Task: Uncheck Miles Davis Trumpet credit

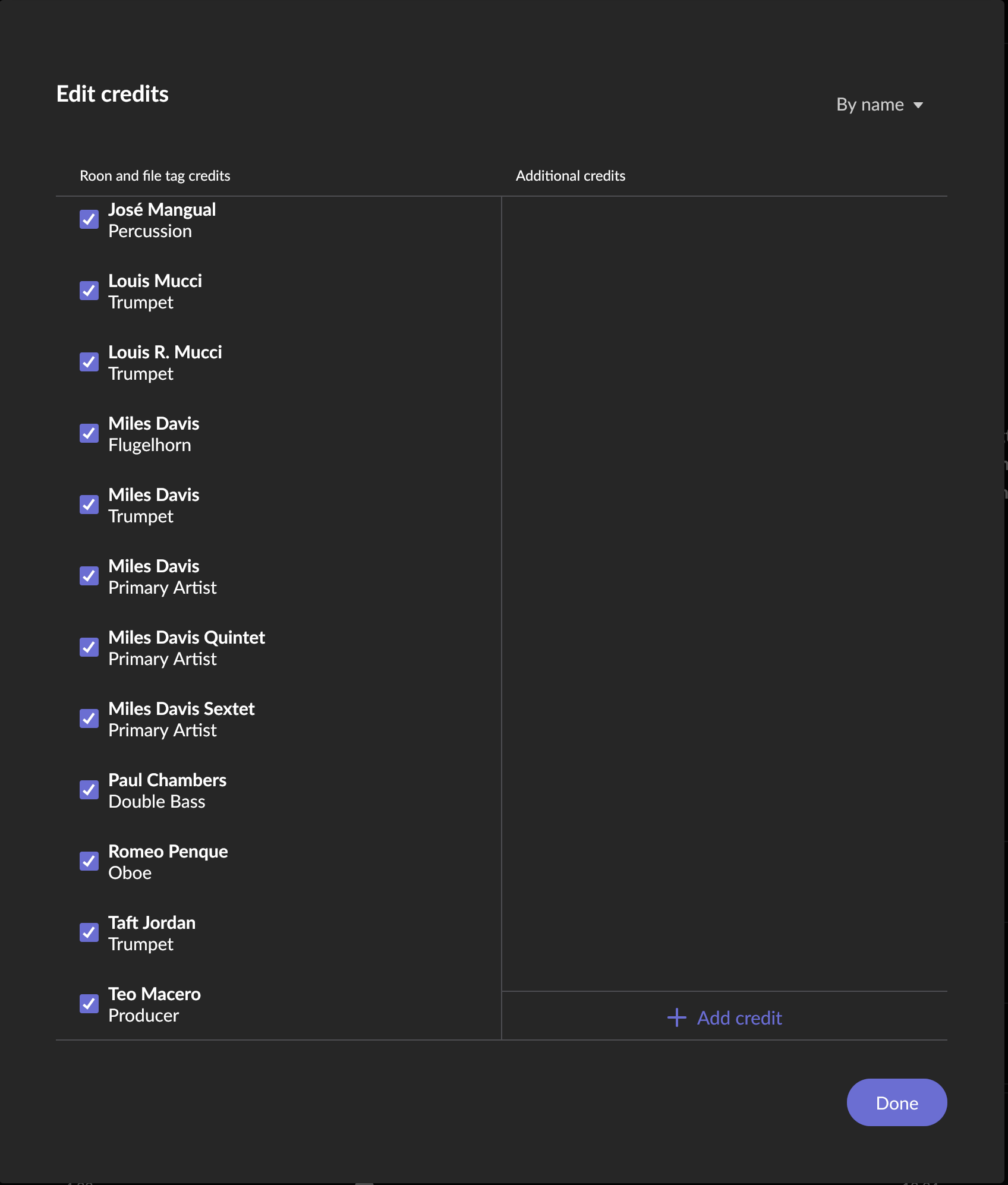Action: (x=89, y=505)
